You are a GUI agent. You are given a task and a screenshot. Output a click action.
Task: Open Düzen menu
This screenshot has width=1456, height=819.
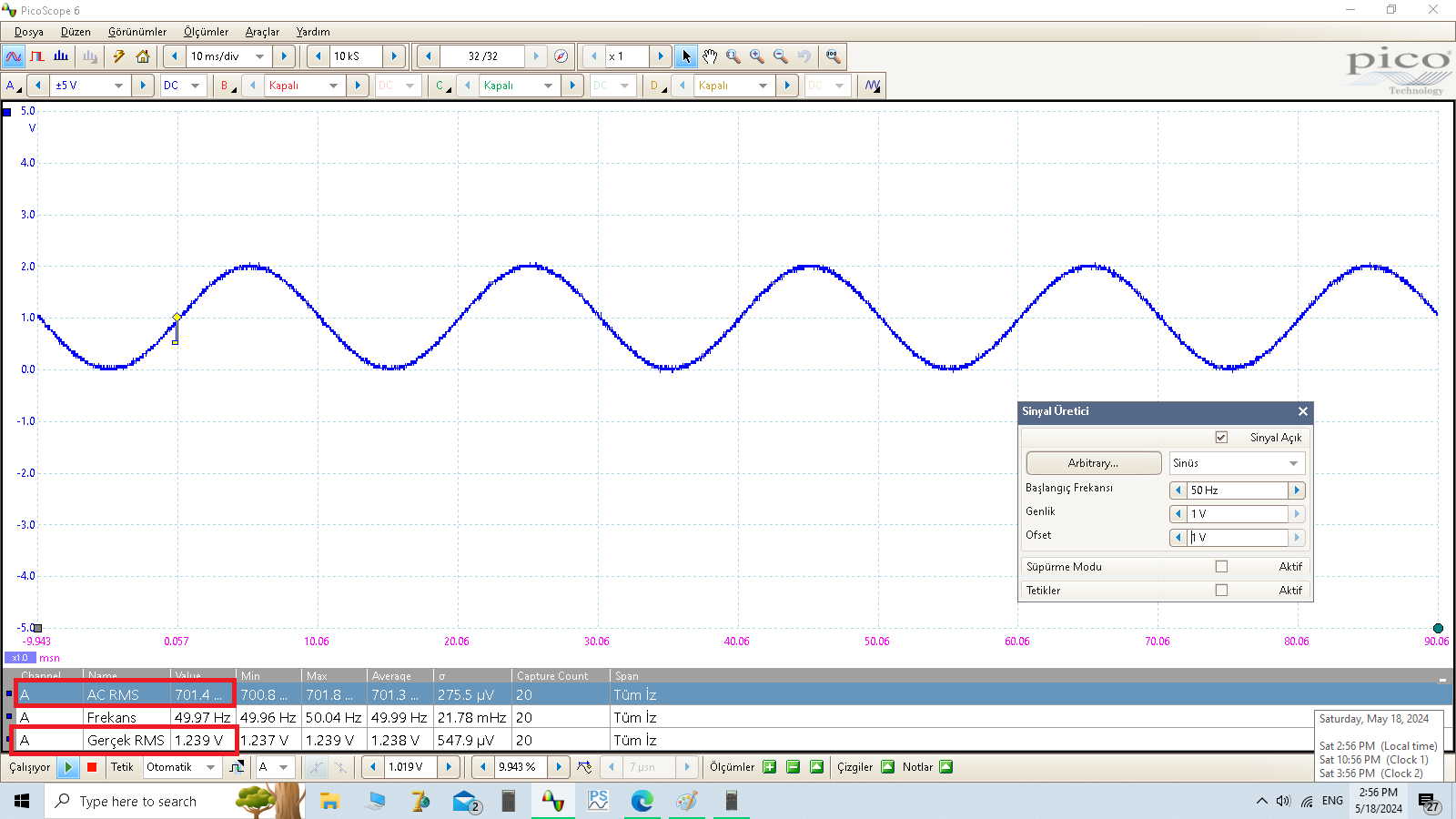point(76,32)
